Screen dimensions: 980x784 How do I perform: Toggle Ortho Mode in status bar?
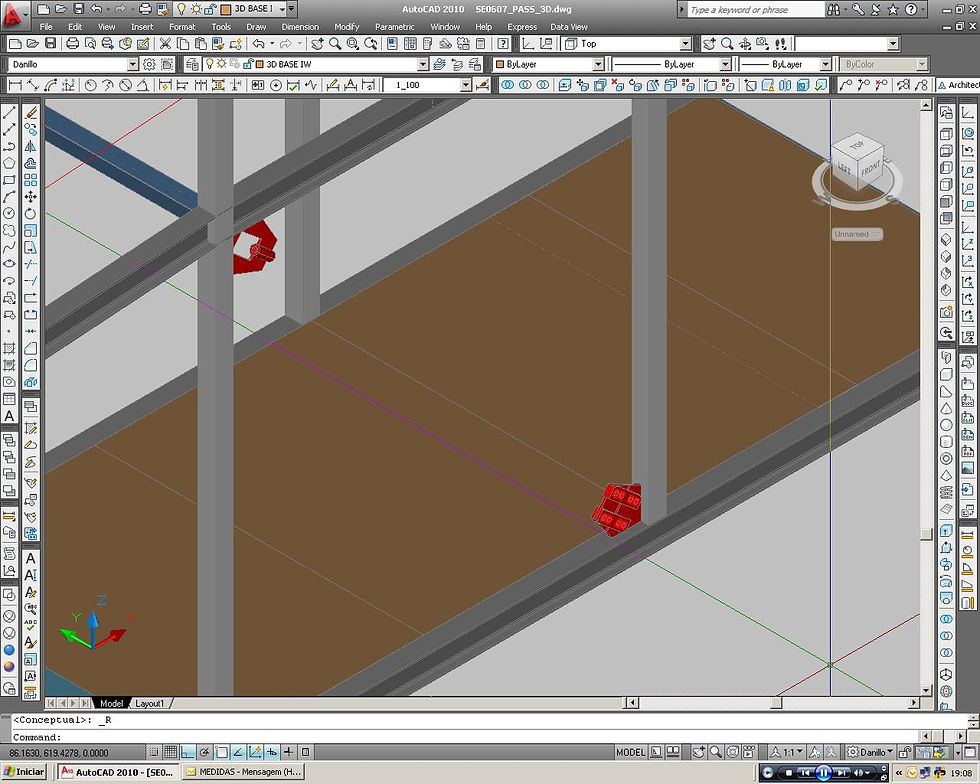188,752
